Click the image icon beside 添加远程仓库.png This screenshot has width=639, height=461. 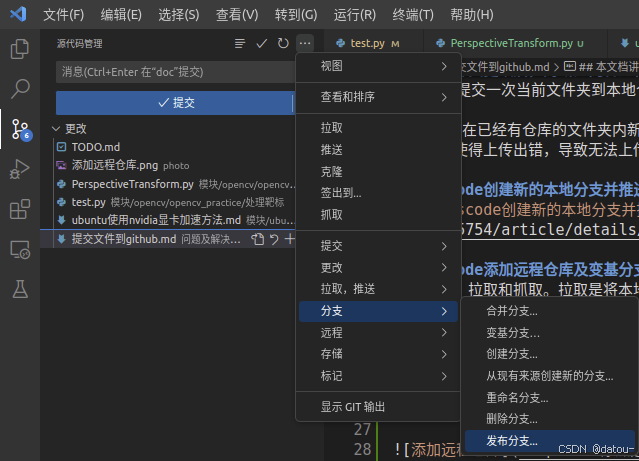(x=62, y=165)
